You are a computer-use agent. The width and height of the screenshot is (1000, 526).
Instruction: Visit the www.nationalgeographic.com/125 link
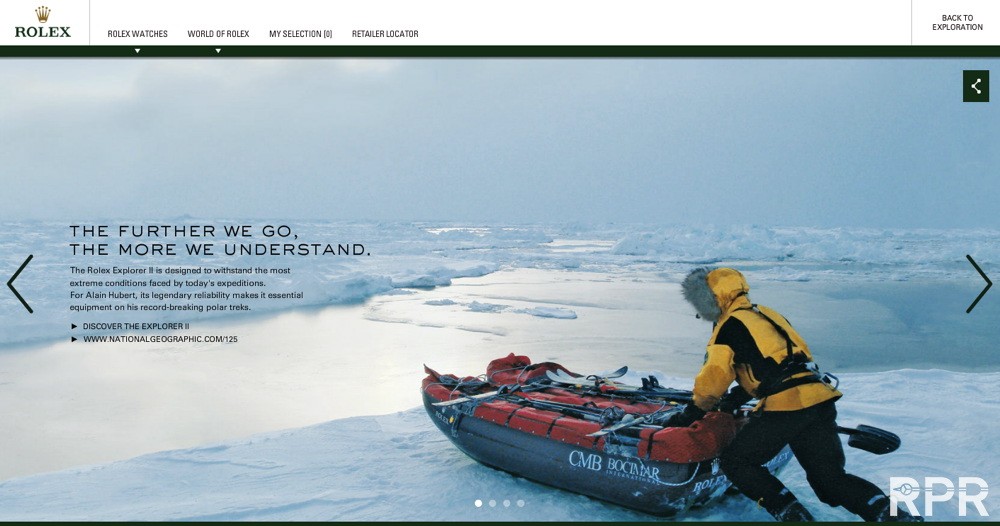(160, 339)
